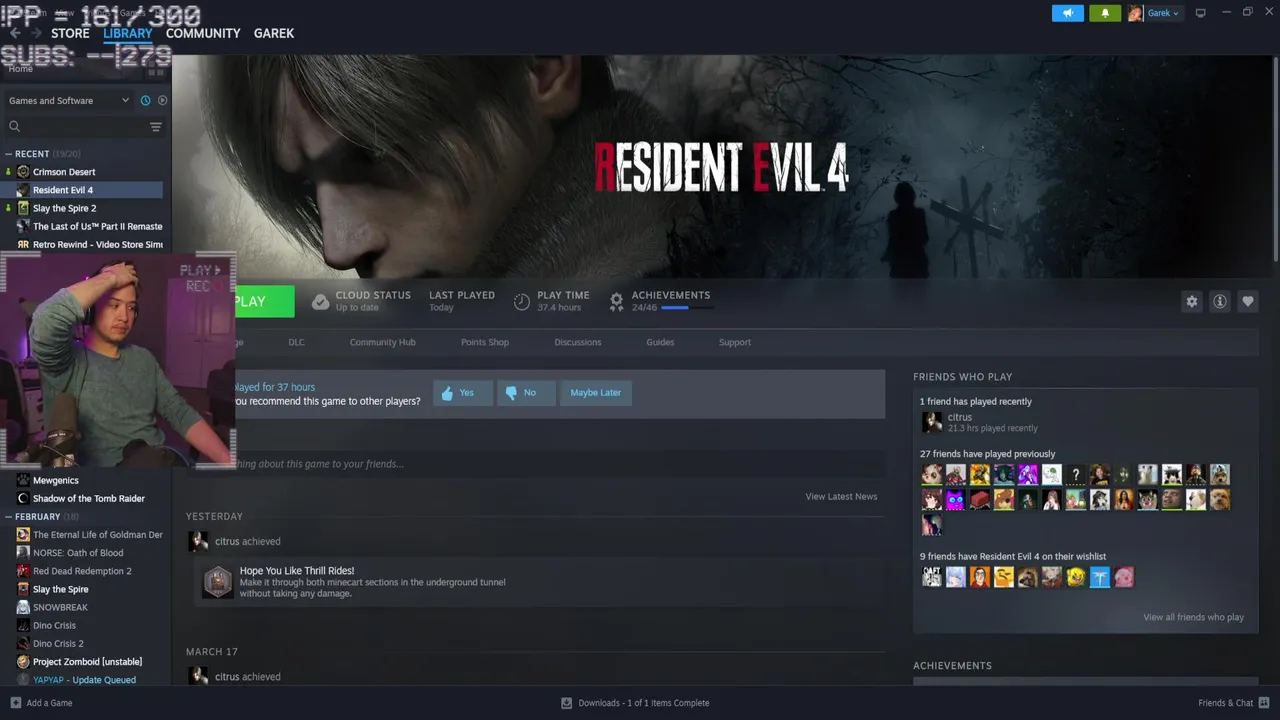Open citrus in Friends Who Play
1280x720 pixels.
960,417
